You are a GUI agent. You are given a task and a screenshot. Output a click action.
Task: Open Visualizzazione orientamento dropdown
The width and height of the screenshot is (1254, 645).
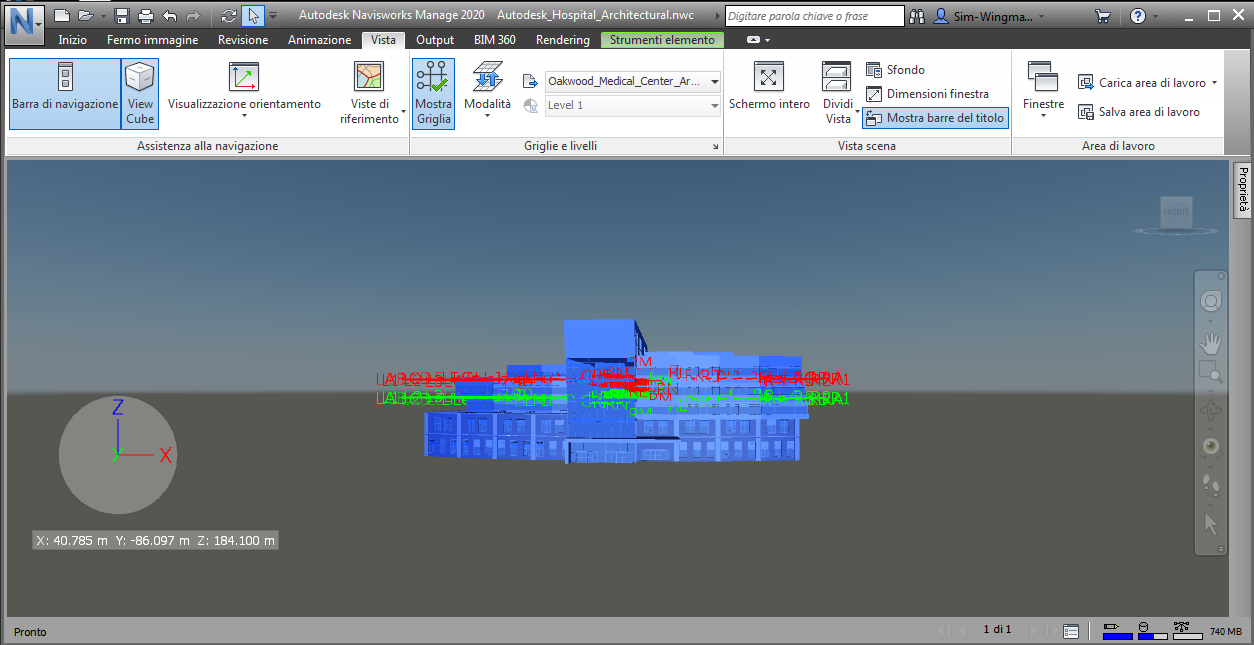244,93
